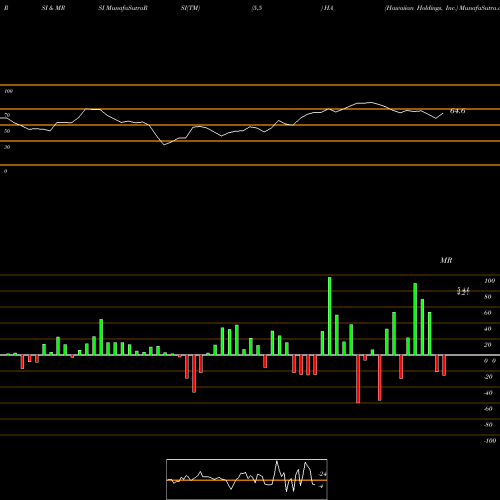Image resolution: width=500 pixels, height=500 pixels.
Task: Click the MR axis label 40
Action: pos(488,329)
